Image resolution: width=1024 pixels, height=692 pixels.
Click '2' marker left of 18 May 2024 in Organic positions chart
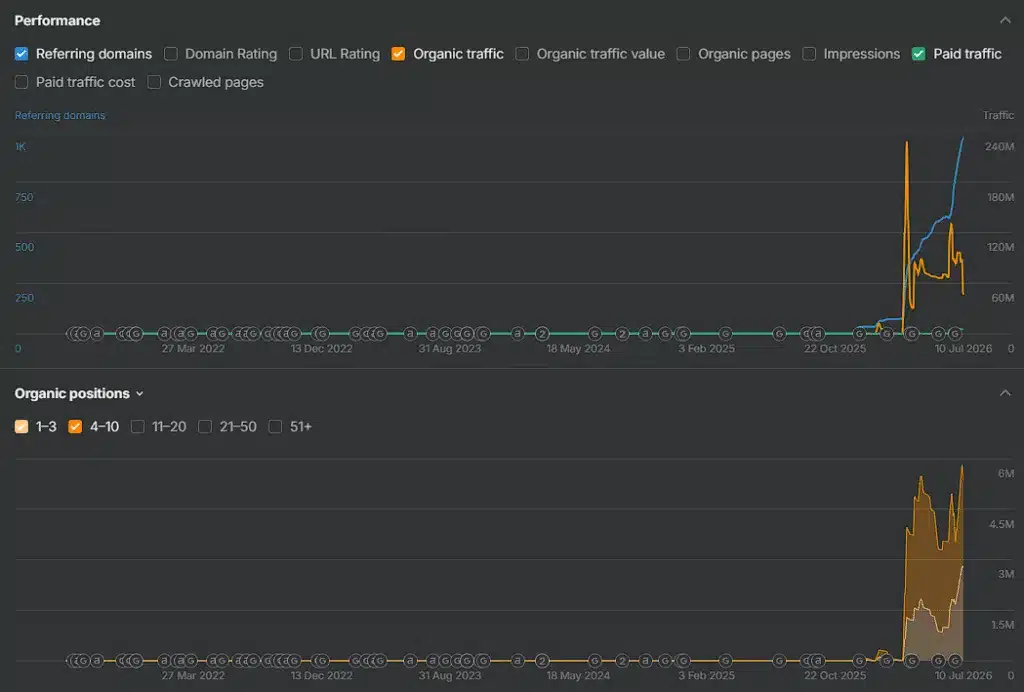click(542, 661)
